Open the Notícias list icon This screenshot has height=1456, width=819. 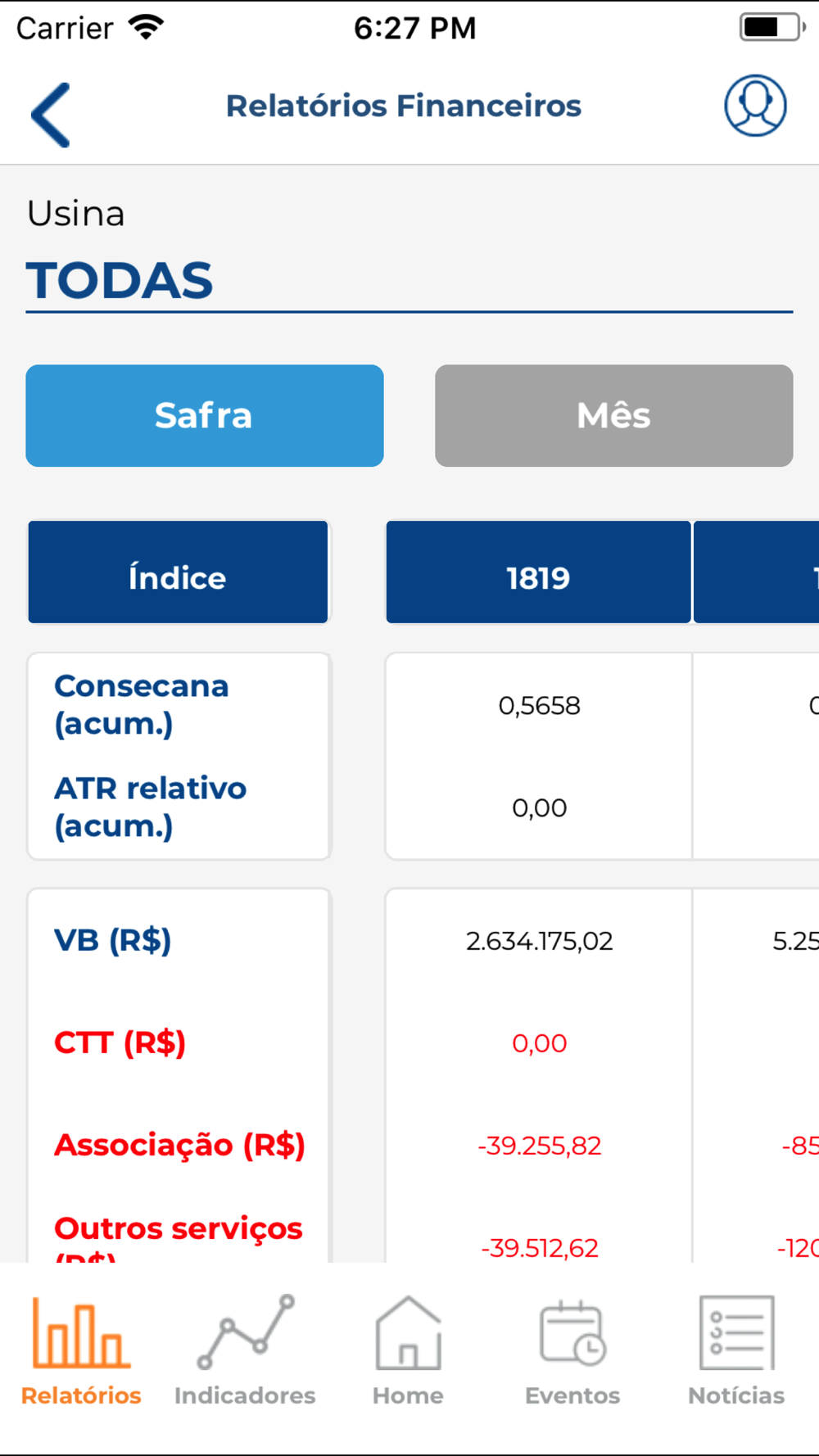point(736,1332)
